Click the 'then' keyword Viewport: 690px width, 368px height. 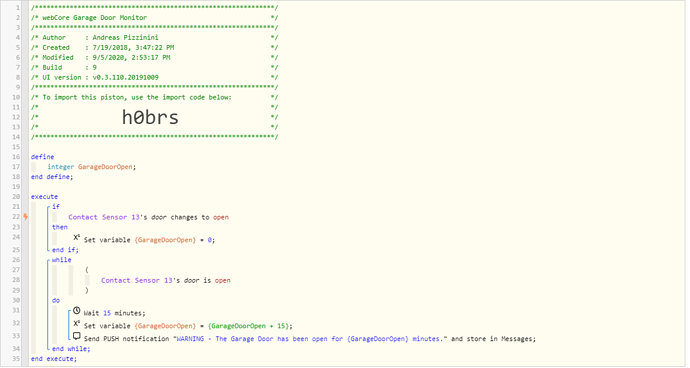(x=60, y=227)
